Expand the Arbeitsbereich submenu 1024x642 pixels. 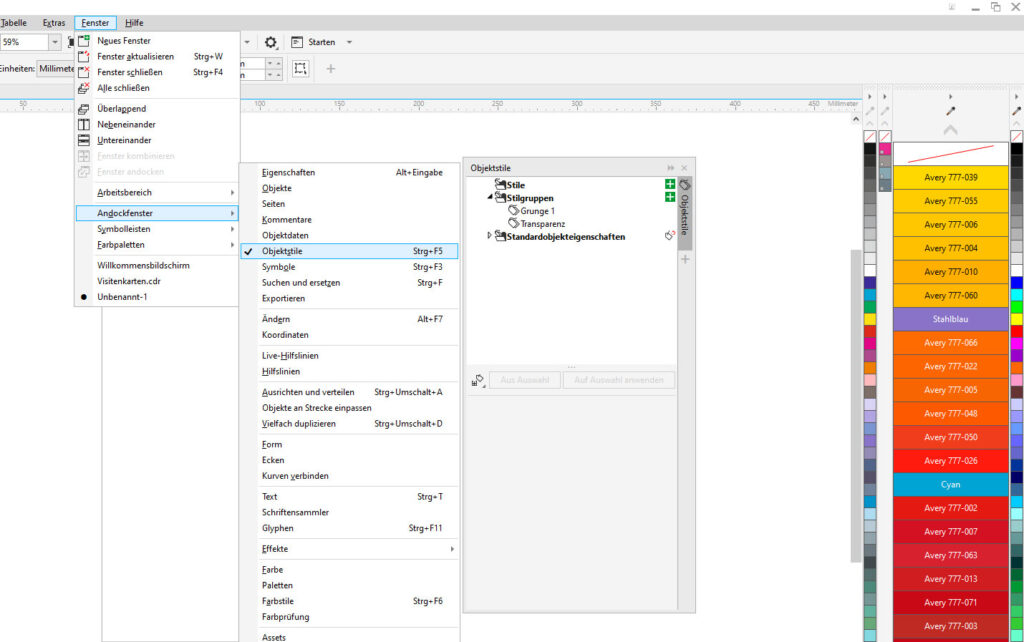tap(157, 192)
